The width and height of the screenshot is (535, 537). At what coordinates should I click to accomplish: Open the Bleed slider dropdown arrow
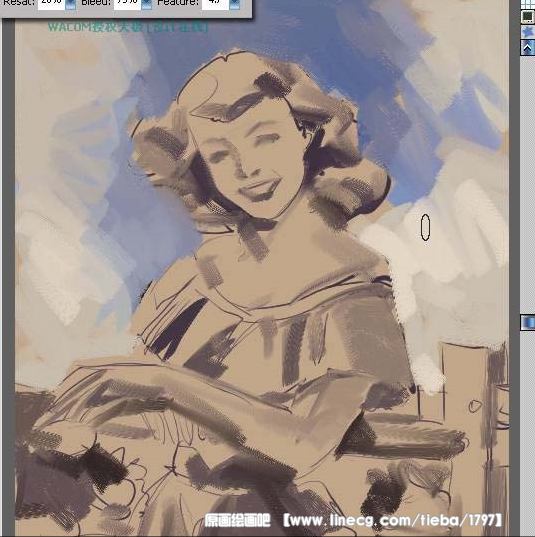pyautogui.click(x=146, y=4)
